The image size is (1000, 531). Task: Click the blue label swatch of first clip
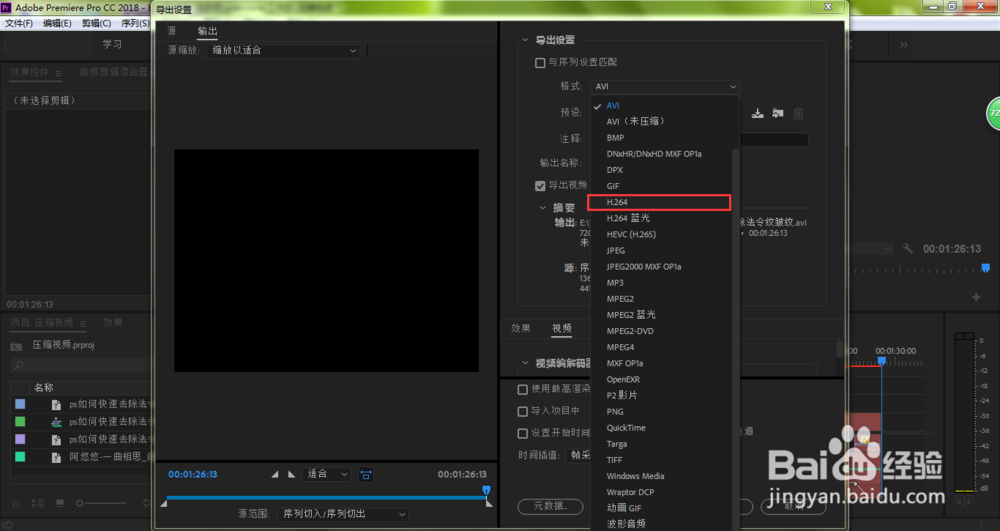[x=20, y=404]
